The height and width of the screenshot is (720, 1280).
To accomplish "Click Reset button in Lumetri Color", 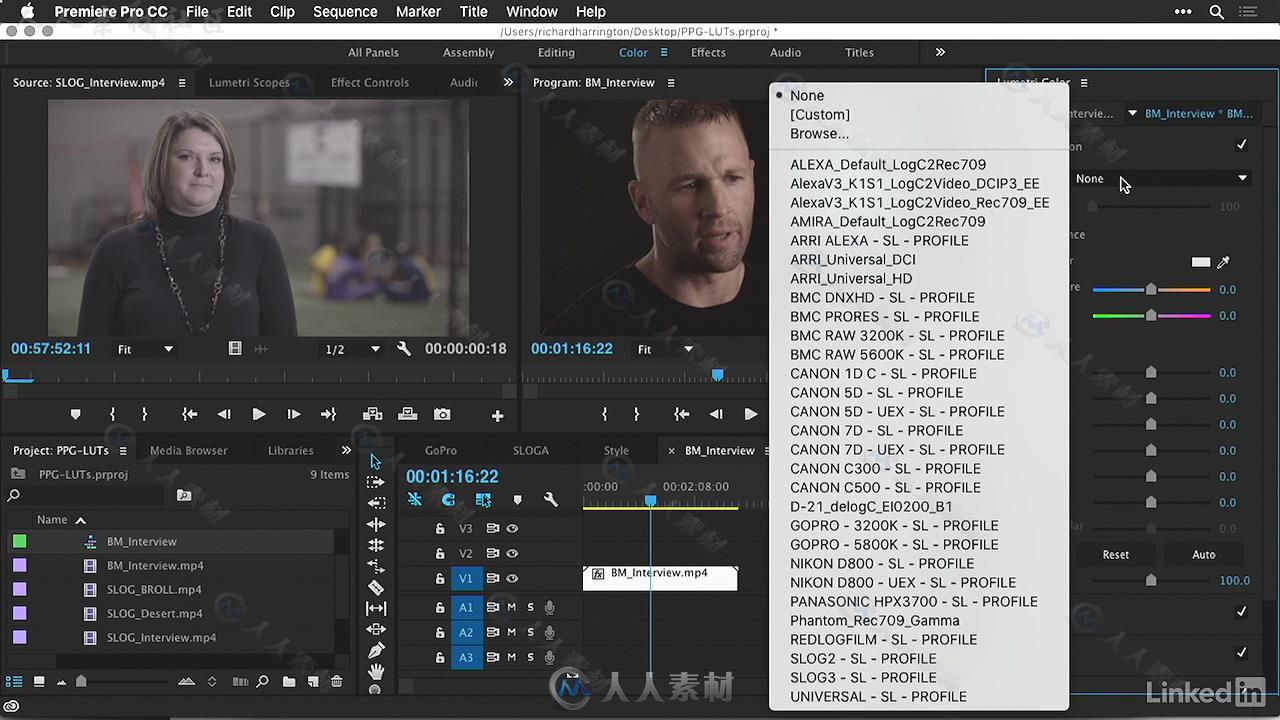I will (1116, 554).
